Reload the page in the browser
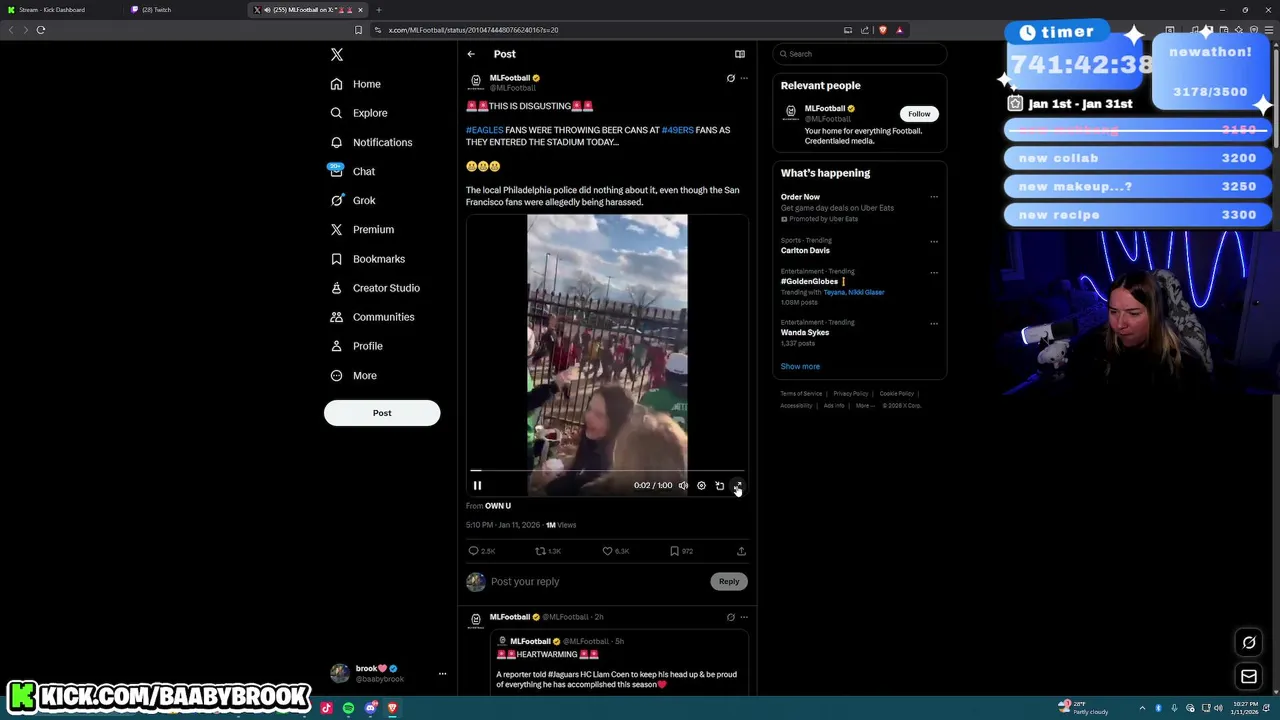 click(x=41, y=30)
